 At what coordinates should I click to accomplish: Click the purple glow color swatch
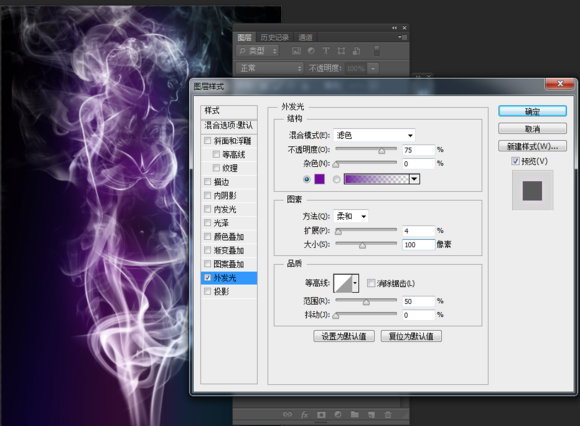pyautogui.click(x=320, y=179)
